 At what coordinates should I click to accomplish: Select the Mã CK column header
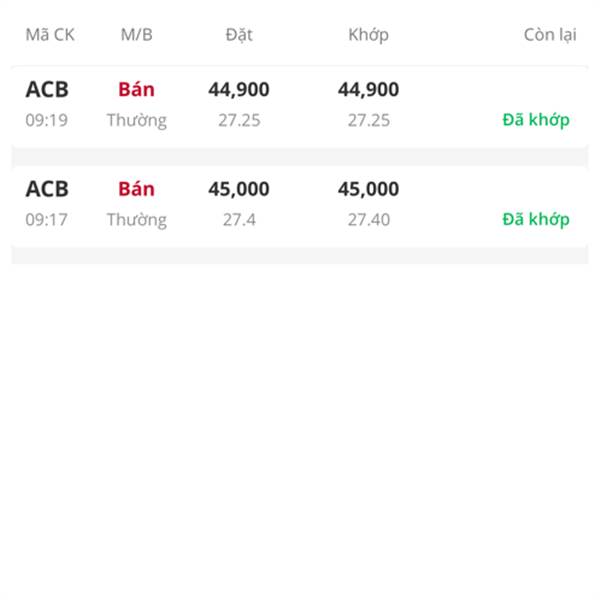pos(50,35)
